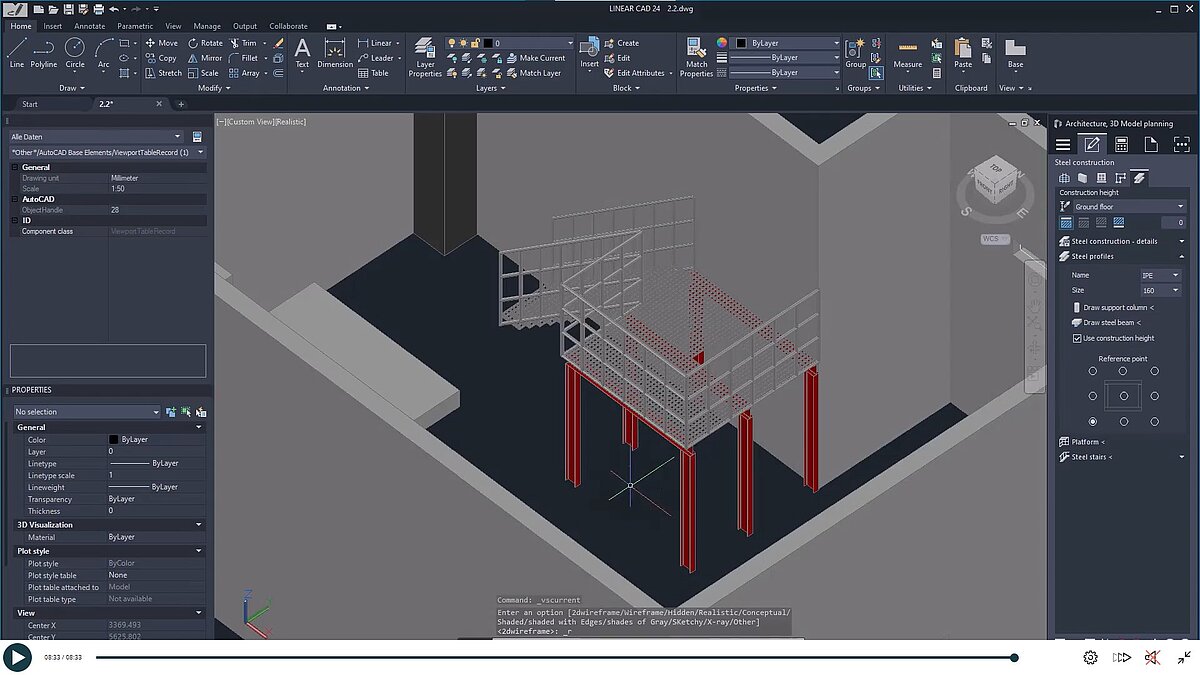Image resolution: width=1200 pixels, height=675 pixels.
Task: Toggle the layer visibility lightbulb
Action: (x=452, y=42)
